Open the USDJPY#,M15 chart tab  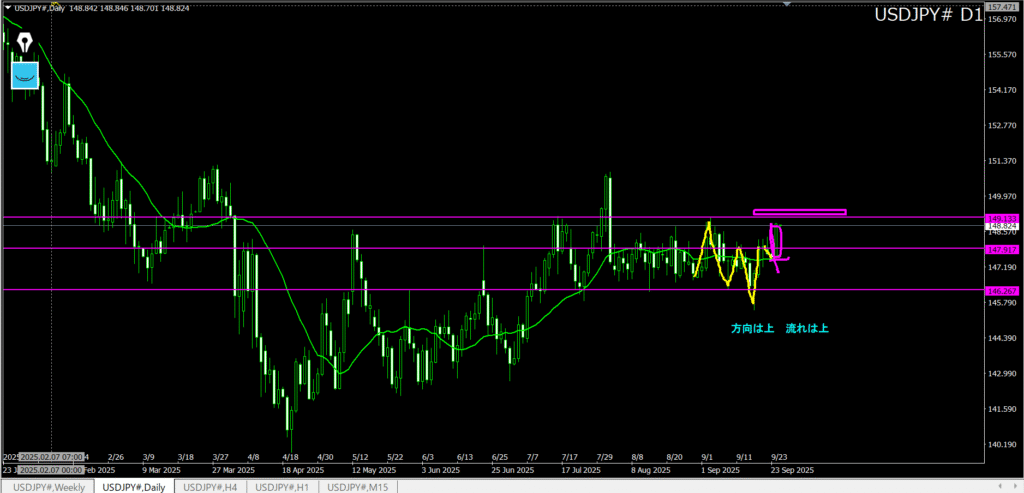358,486
